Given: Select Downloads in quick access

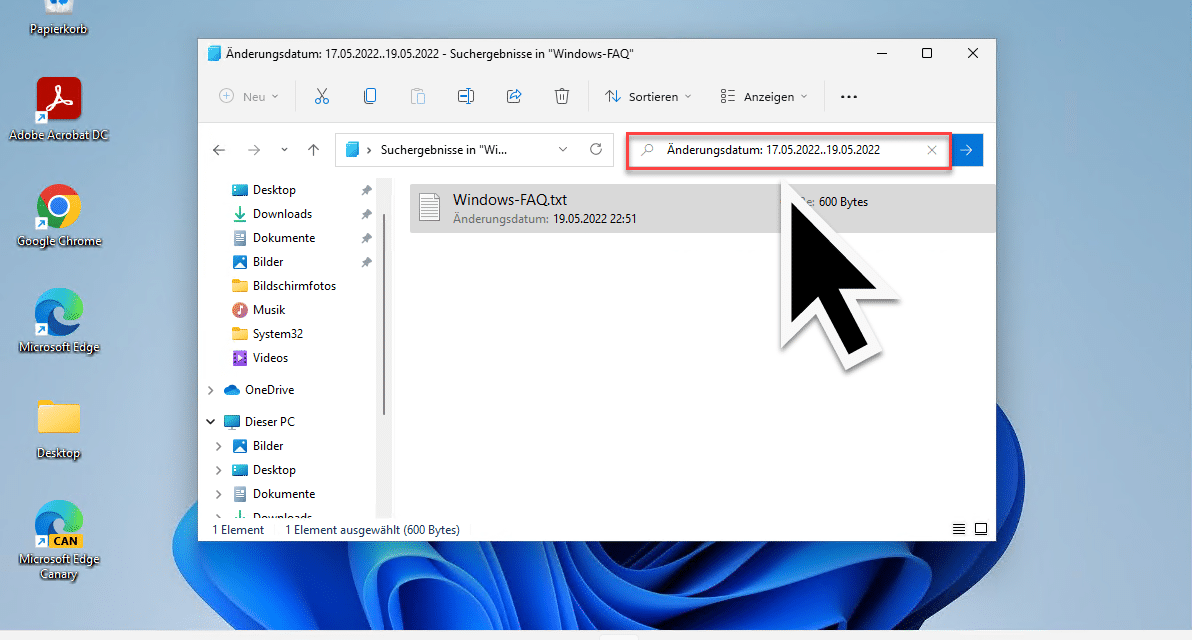Looking at the screenshot, I should pyautogui.click(x=282, y=214).
